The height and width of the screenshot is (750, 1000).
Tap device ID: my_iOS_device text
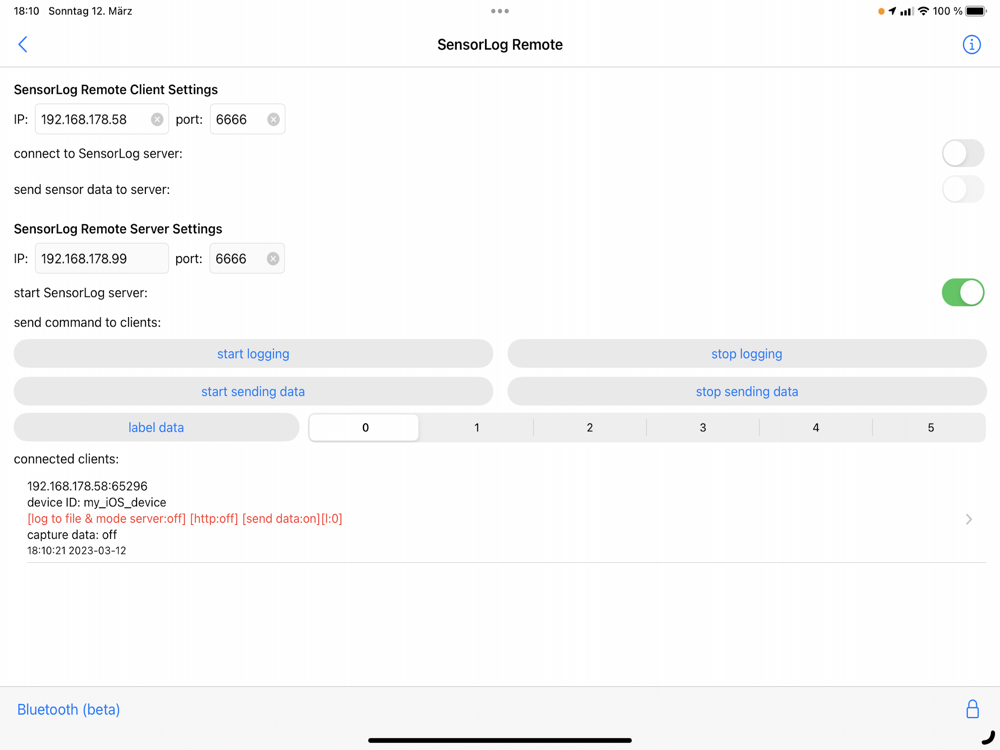point(96,503)
